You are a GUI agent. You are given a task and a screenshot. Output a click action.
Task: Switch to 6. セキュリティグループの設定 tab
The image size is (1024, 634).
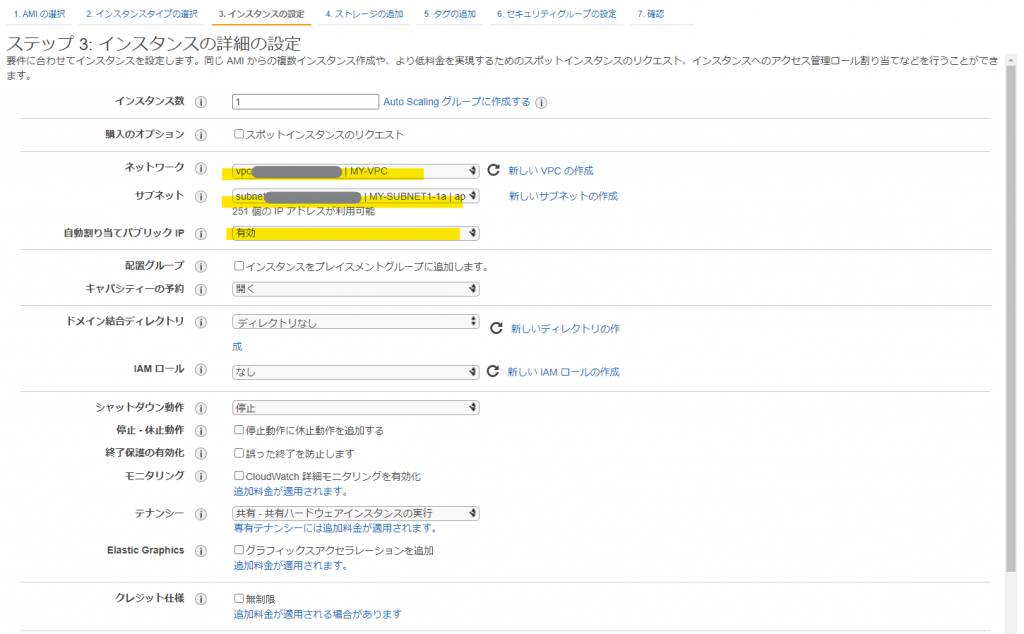(x=556, y=15)
